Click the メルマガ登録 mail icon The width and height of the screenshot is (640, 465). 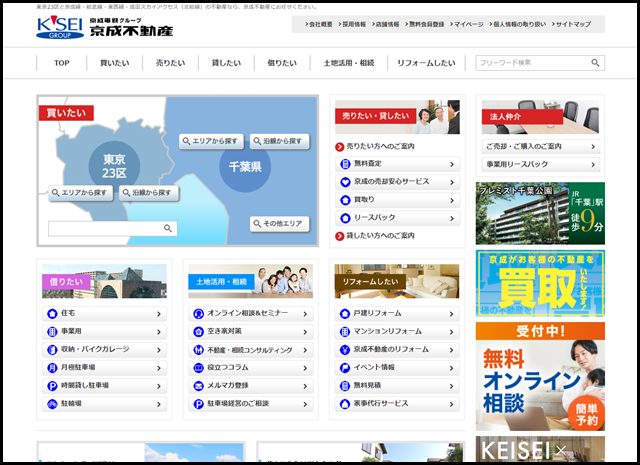pos(198,385)
